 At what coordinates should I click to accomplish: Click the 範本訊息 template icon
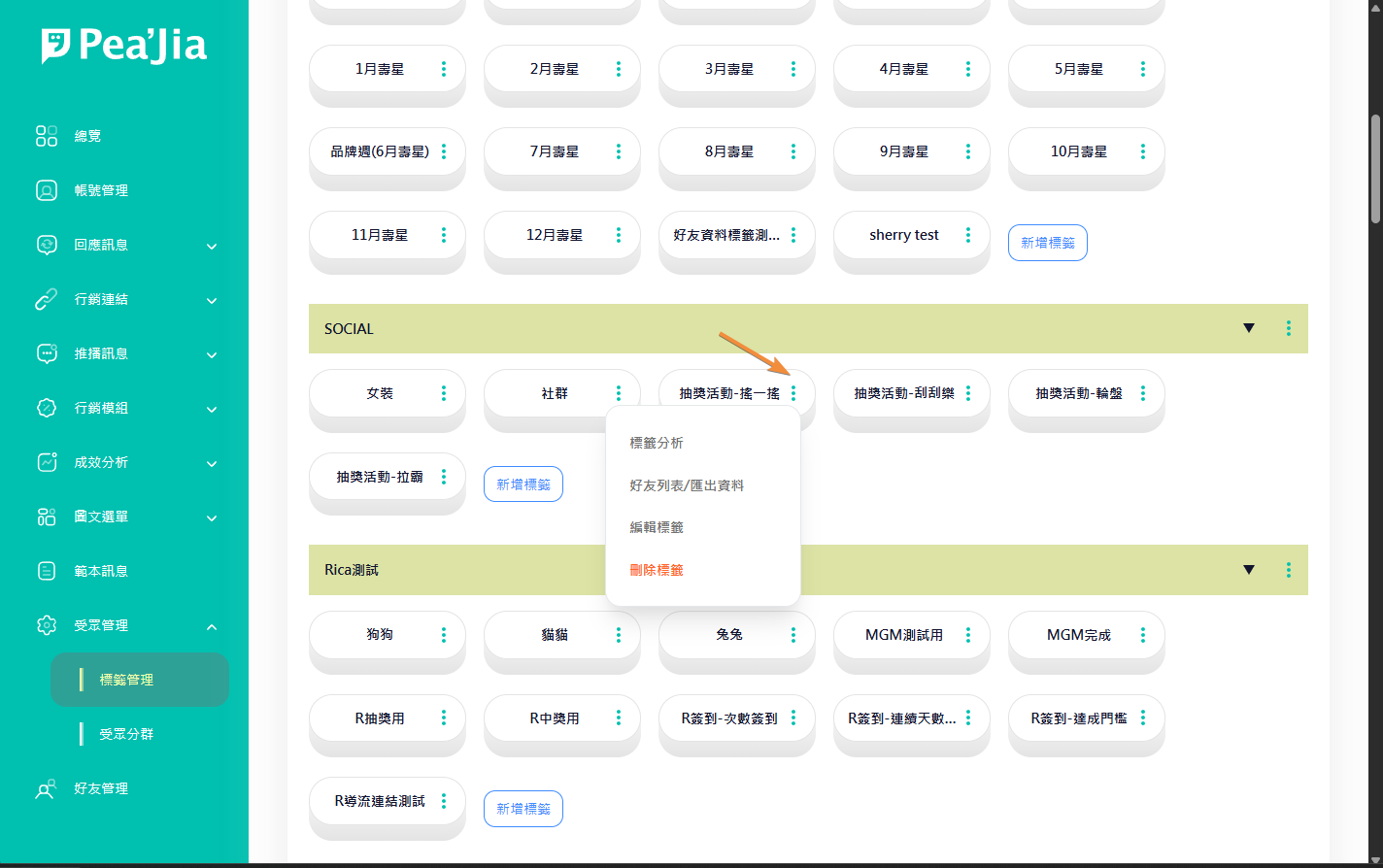pyautogui.click(x=47, y=571)
